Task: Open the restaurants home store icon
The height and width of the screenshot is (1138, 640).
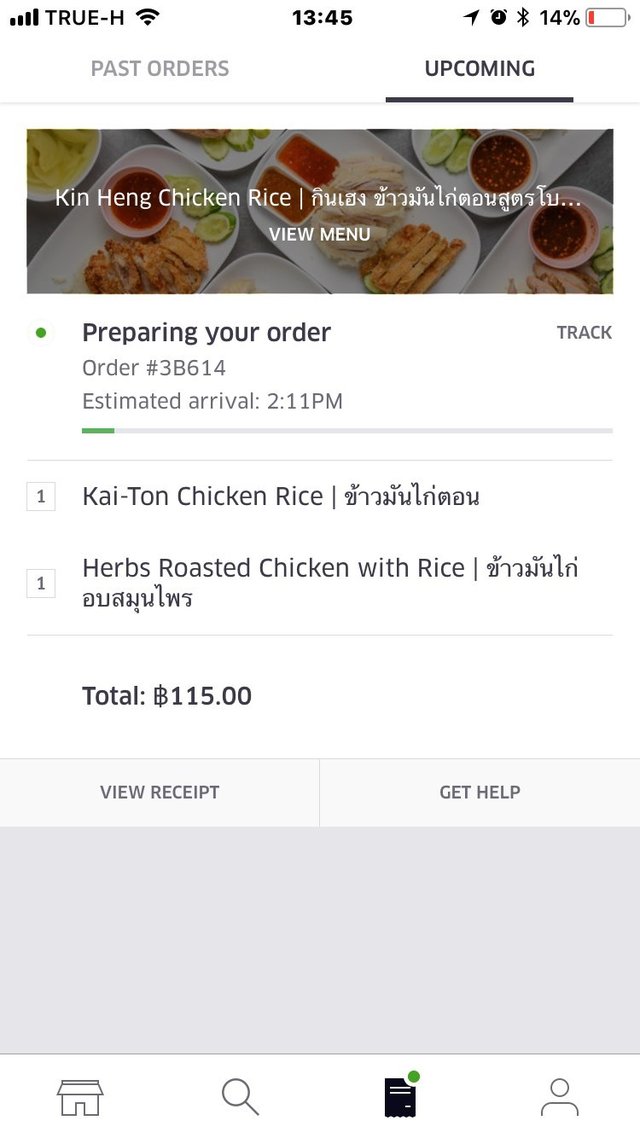Action: (79, 1097)
